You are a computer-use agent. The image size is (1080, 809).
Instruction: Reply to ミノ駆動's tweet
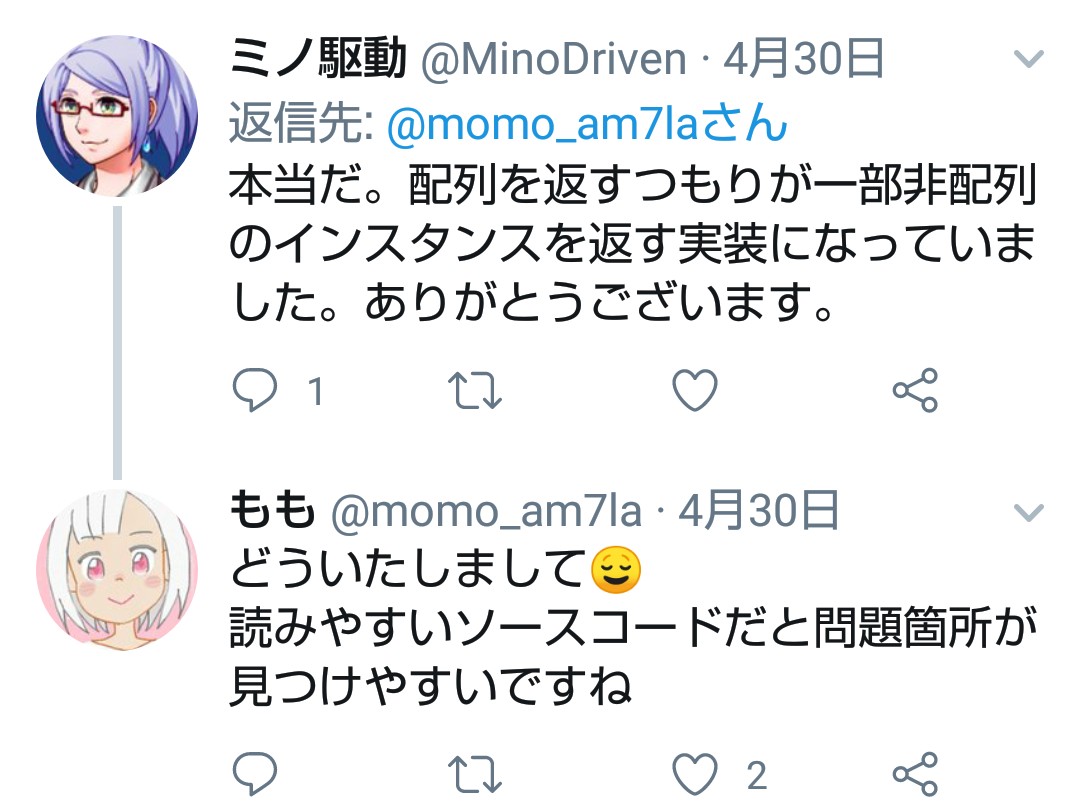pos(255,390)
